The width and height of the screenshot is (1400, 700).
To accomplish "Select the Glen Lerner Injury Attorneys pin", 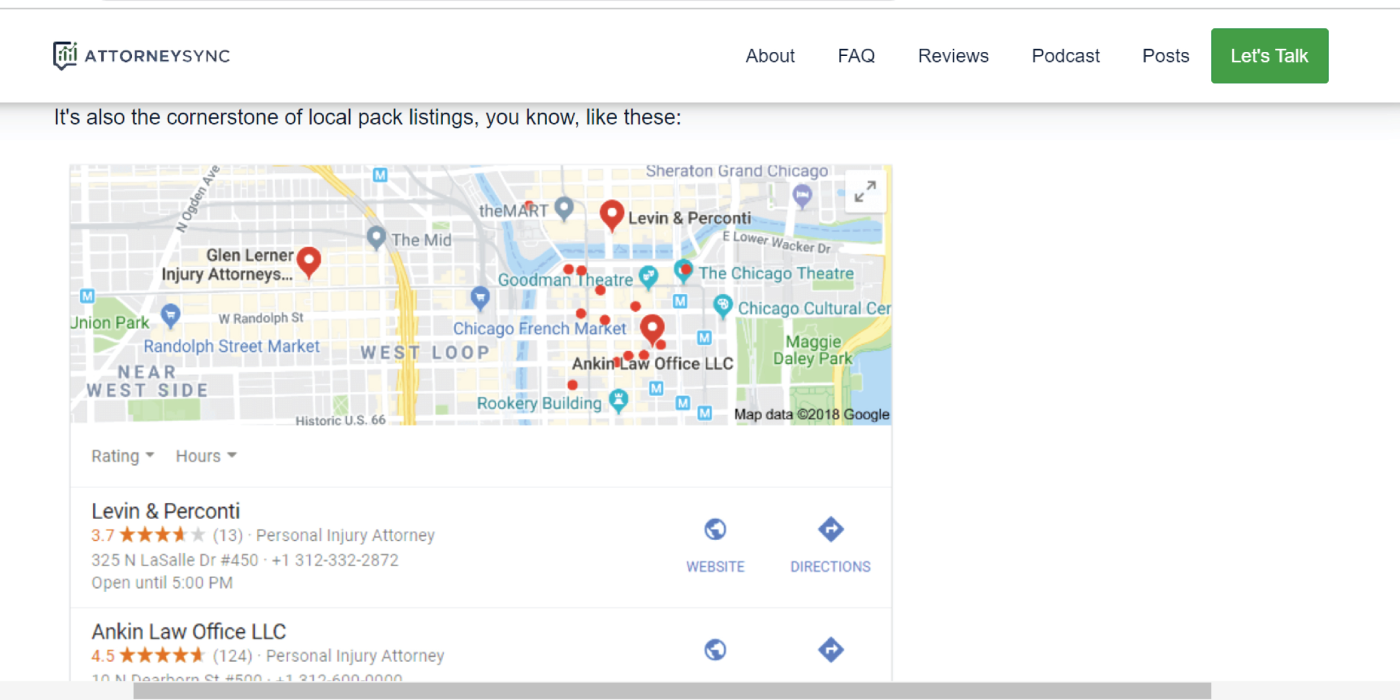I will tap(309, 262).
